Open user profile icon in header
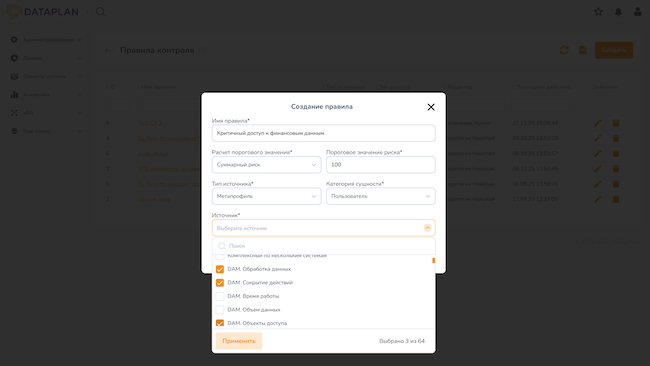Screen dimensions: 650x366 point(638,12)
